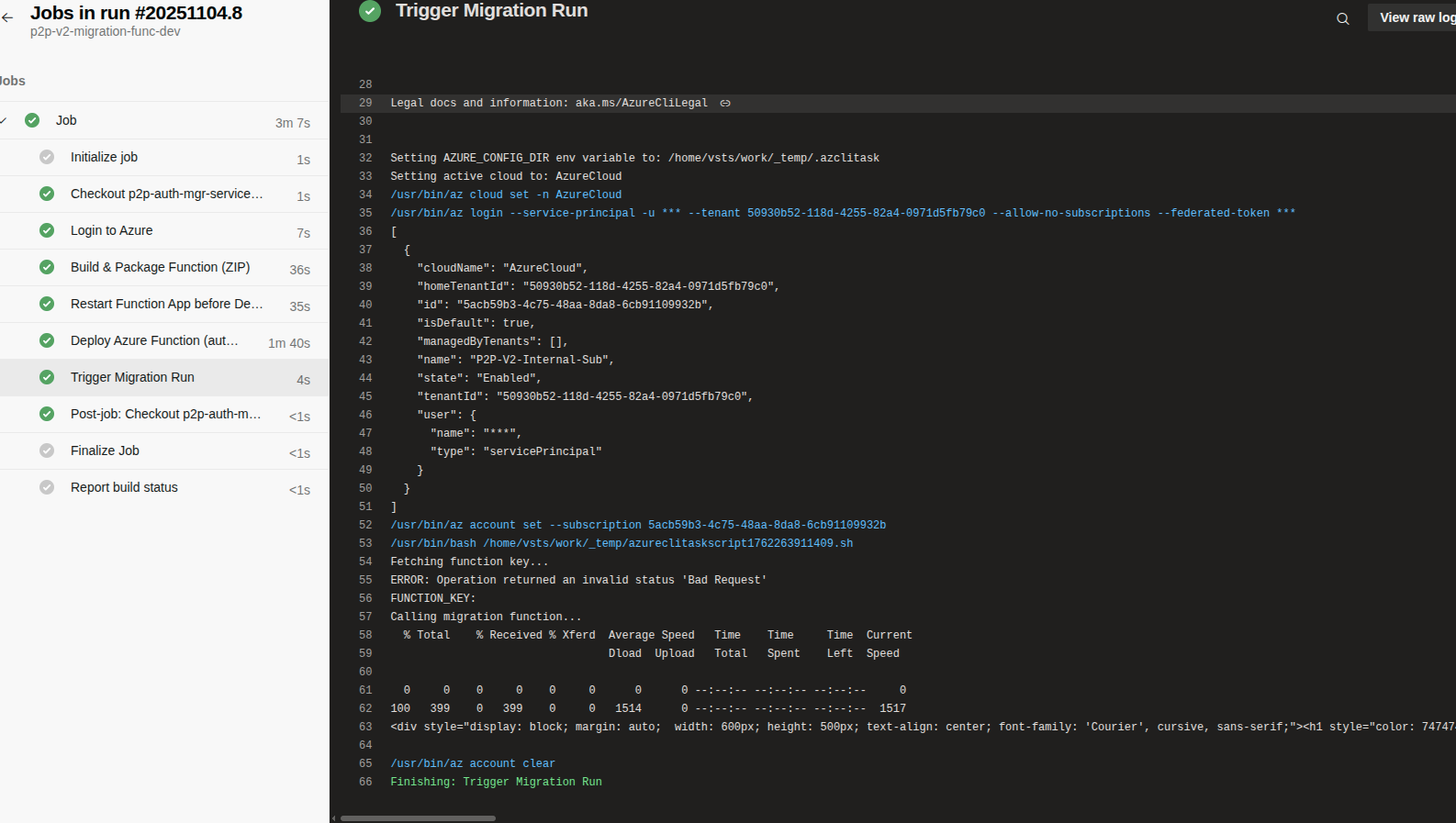Open Report build status step
The height and width of the screenshot is (823, 1456).
point(164,487)
